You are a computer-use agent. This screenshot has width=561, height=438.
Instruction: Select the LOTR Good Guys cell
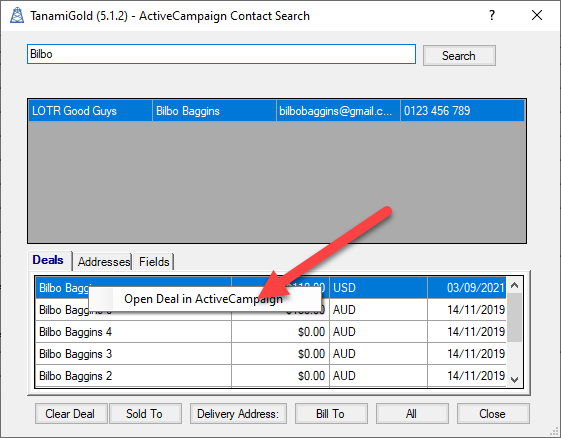90,111
